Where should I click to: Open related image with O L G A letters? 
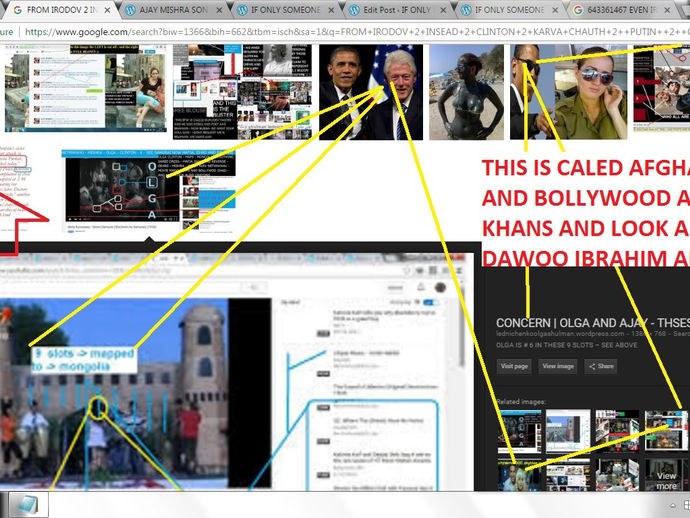520,431
